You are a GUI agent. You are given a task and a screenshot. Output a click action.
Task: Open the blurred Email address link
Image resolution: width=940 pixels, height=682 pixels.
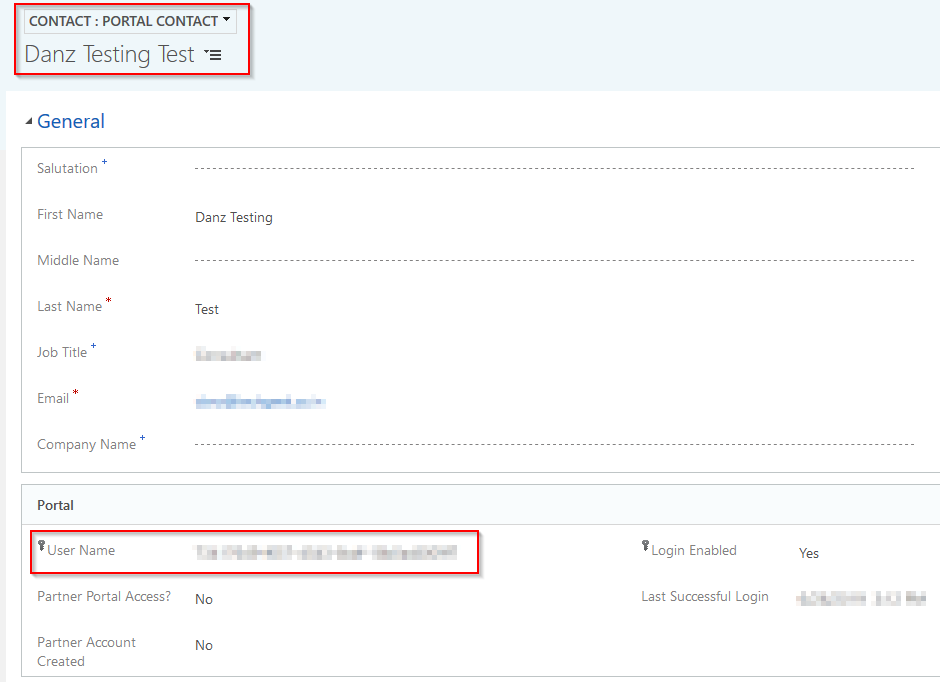[x=260, y=402]
